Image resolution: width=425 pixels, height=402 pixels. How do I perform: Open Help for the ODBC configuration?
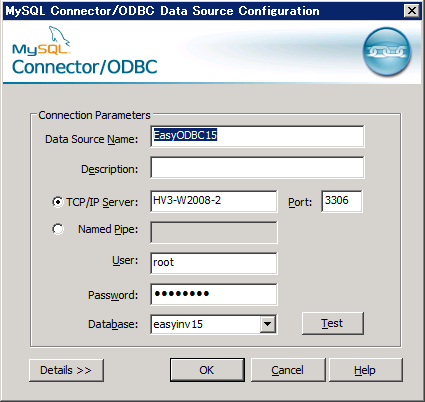point(365,370)
